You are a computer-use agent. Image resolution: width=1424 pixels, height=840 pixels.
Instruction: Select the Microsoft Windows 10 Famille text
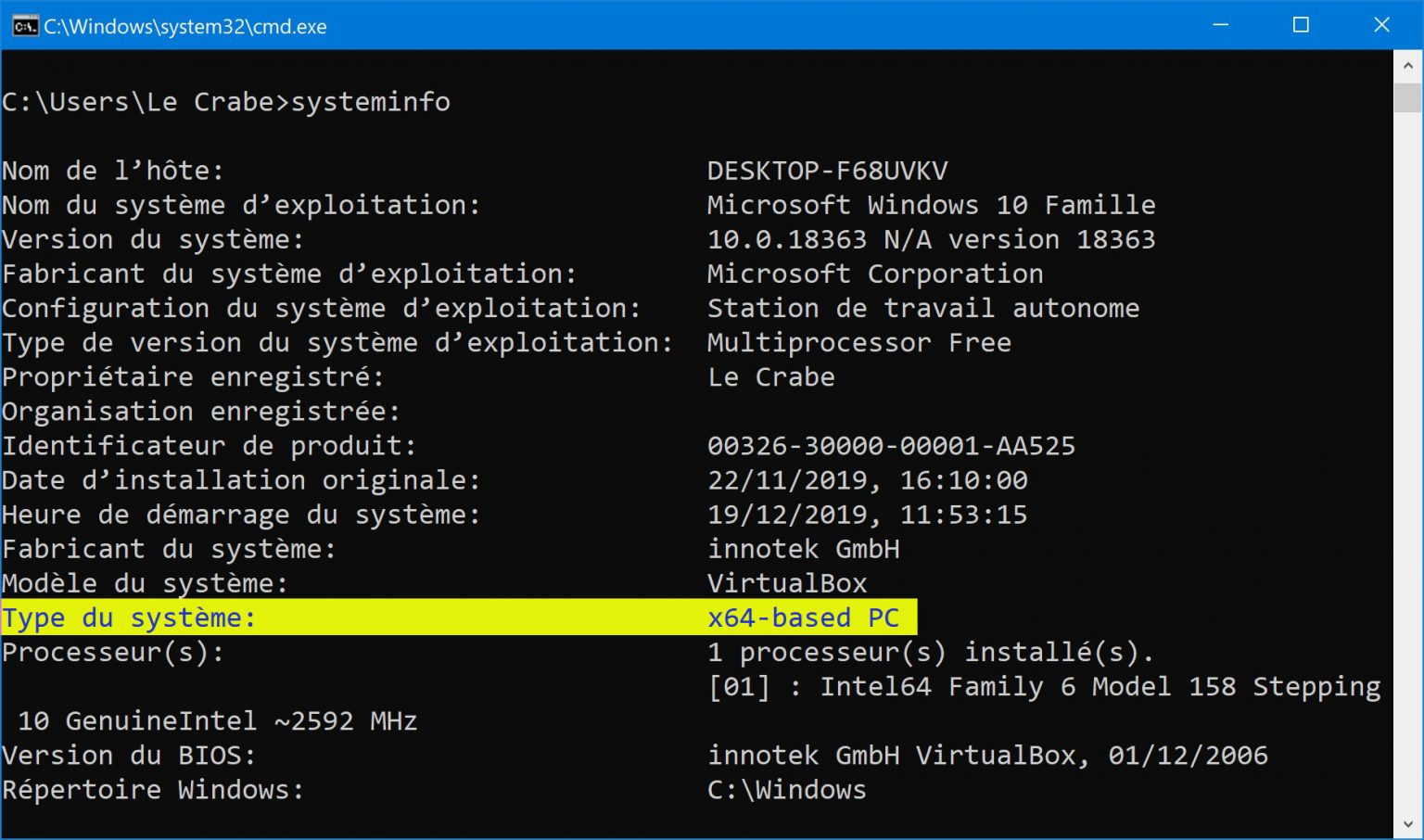pos(931,205)
